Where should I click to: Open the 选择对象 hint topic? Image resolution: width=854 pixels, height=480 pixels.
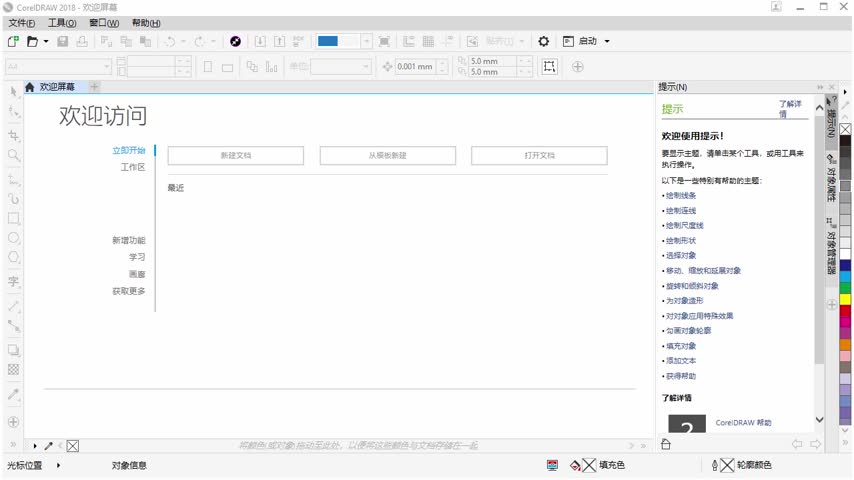tap(681, 256)
